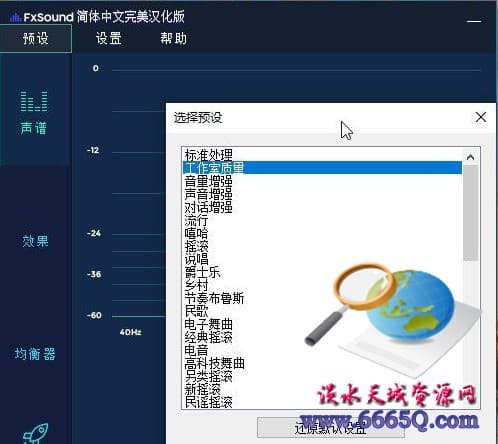Open the 设置 menu
This screenshot has height=444, width=498.
pos(108,38)
